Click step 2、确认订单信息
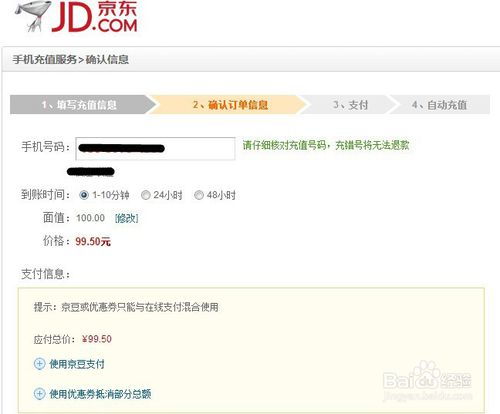 [x=230, y=105]
